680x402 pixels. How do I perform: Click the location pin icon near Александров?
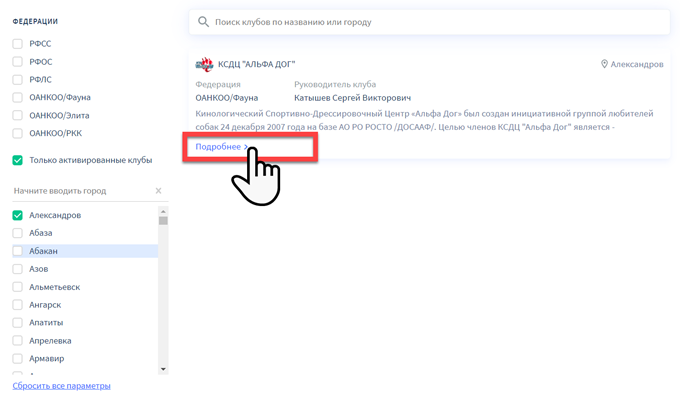tap(604, 64)
